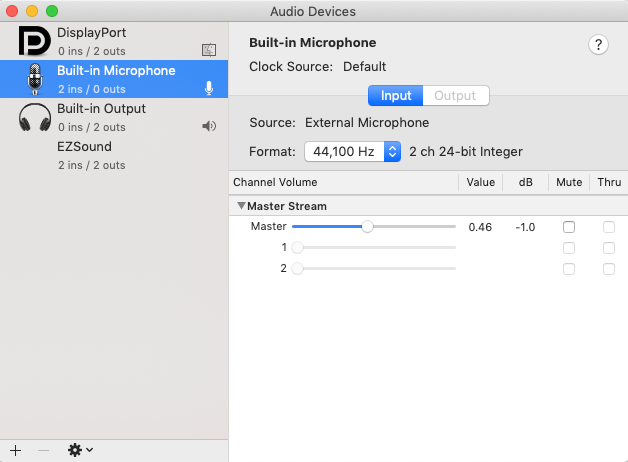
Task: Open the help question mark button
Action: pos(599,44)
